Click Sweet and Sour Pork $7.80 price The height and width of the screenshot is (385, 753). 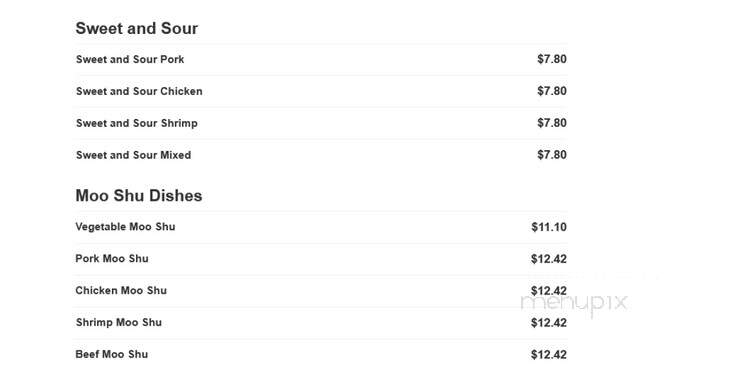coord(552,59)
